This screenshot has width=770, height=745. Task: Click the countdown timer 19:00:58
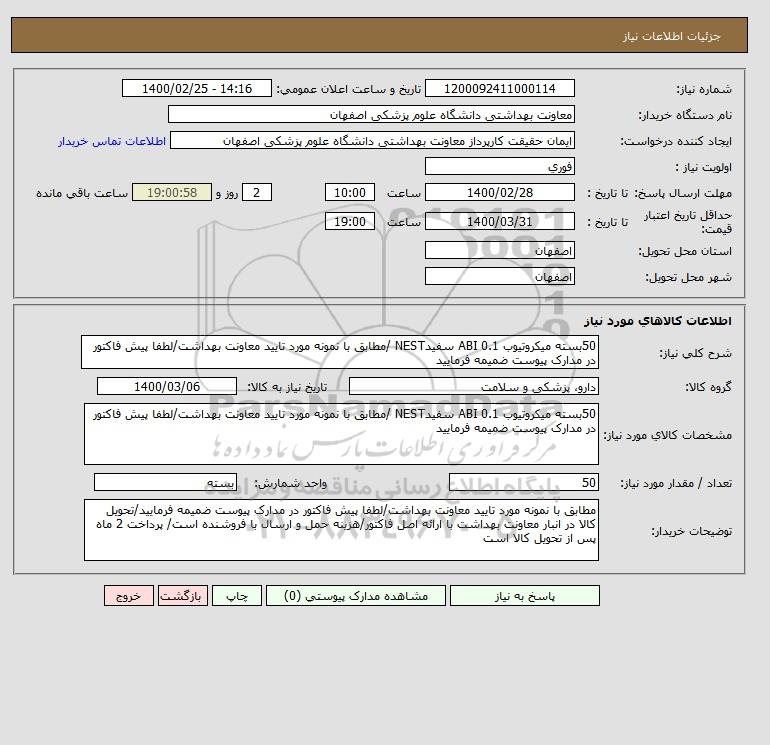[172, 193]
